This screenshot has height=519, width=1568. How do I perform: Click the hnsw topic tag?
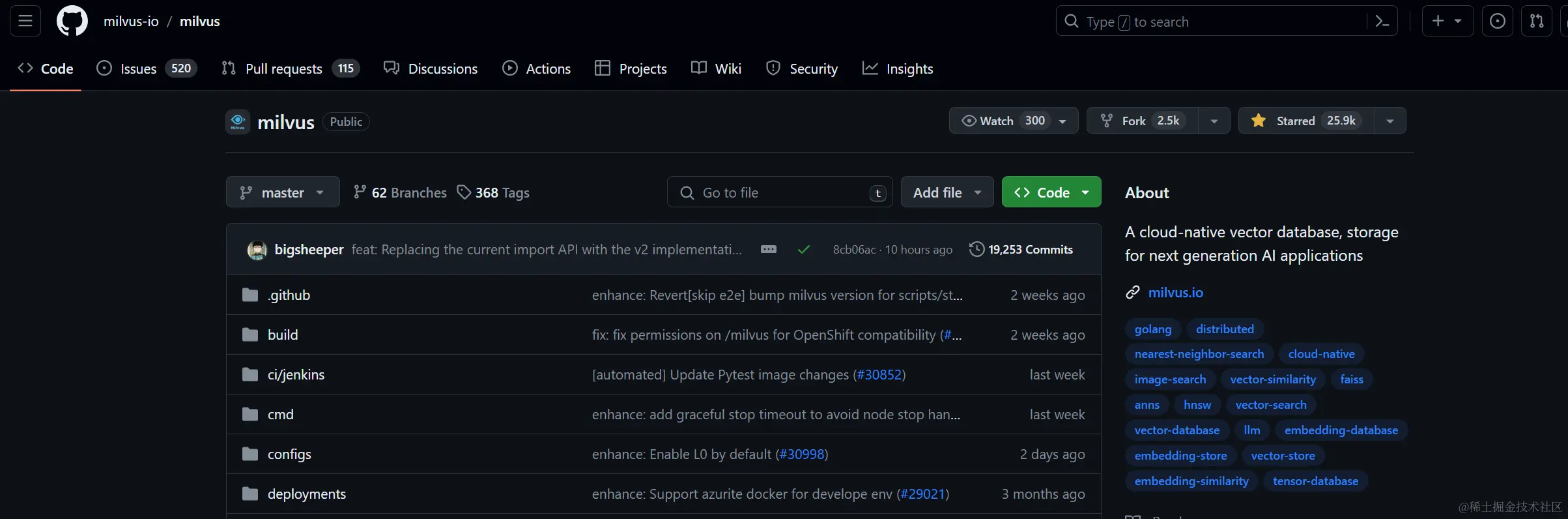pyautogui.click(x=1197, y=405)
